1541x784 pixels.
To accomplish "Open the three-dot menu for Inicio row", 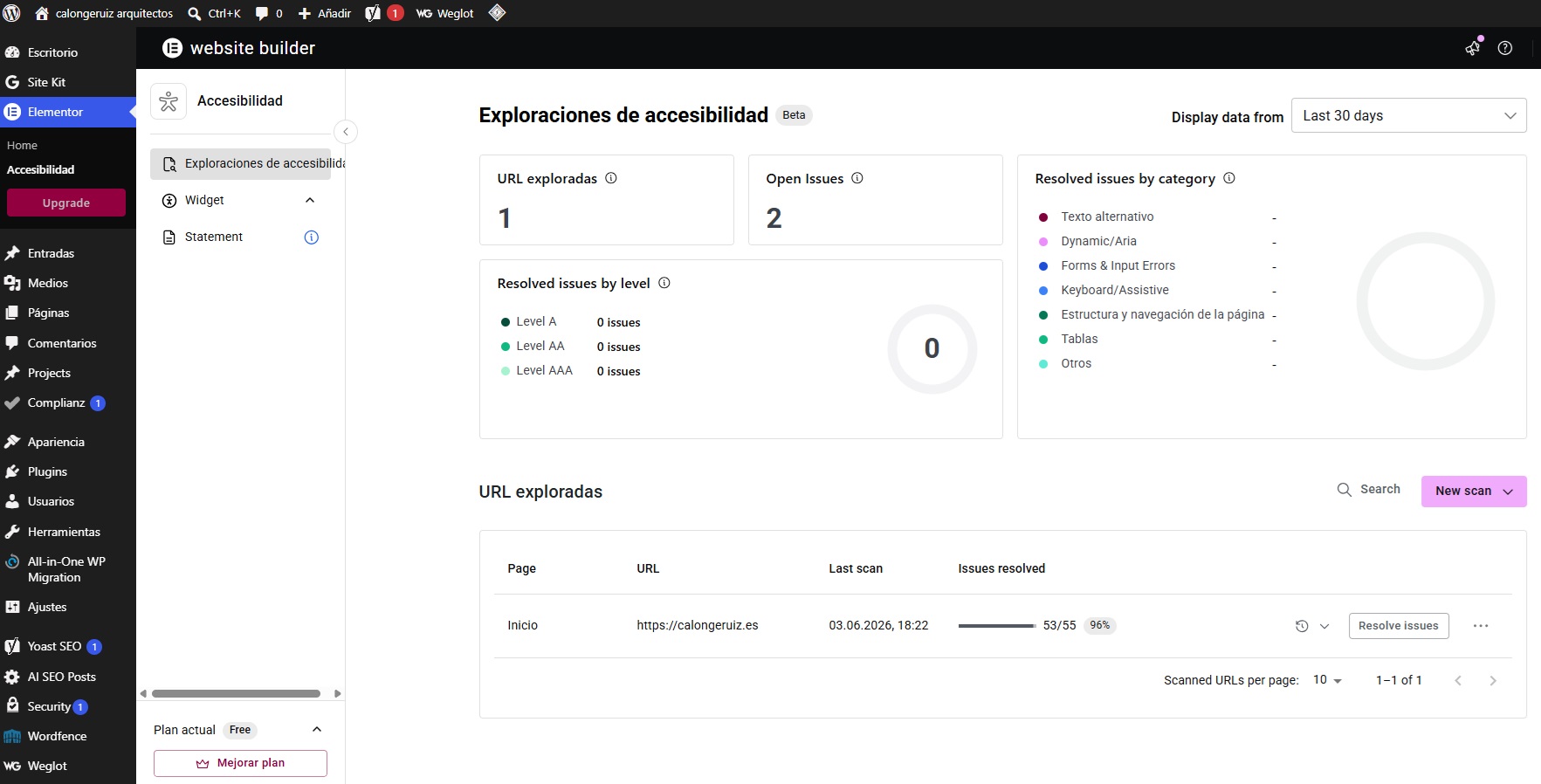I will 1481,626.
